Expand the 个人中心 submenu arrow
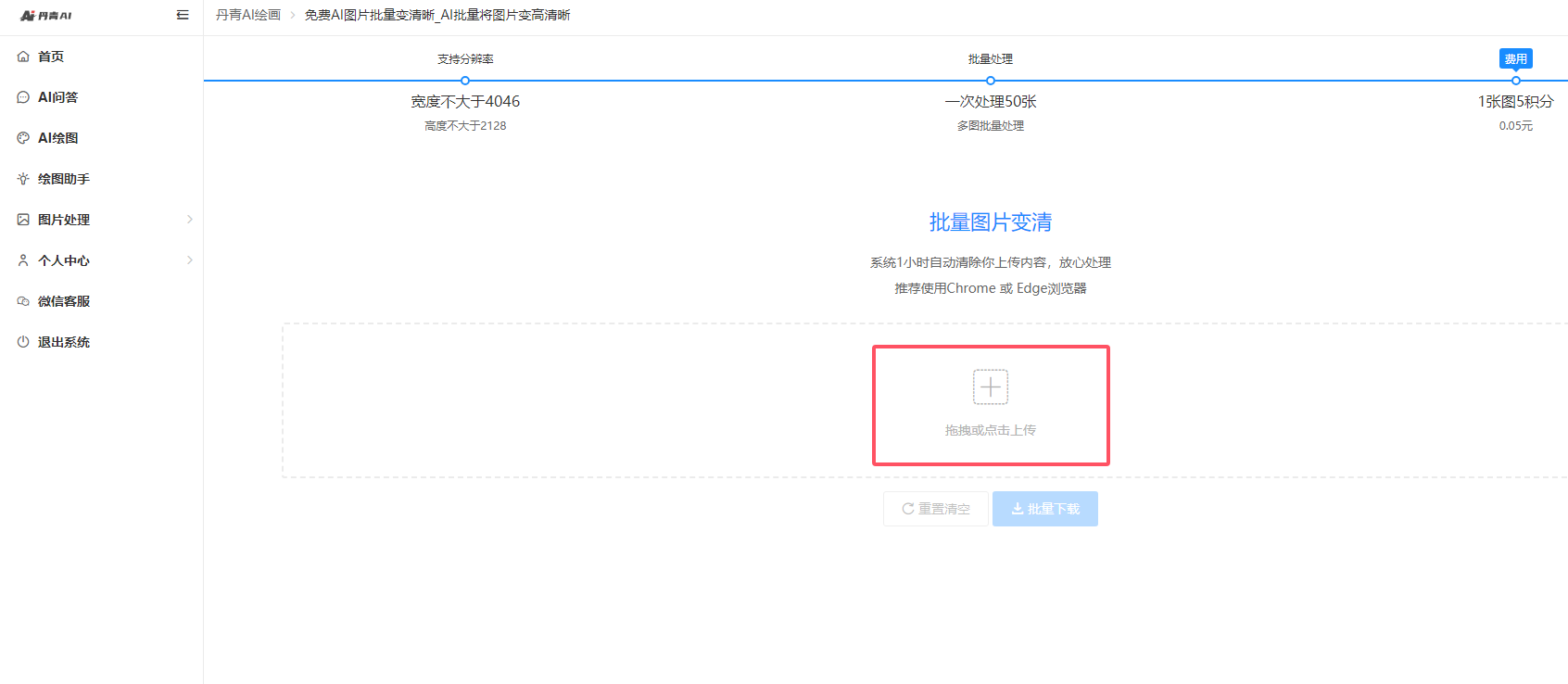 pyautogui.click(x=190, y=260)
